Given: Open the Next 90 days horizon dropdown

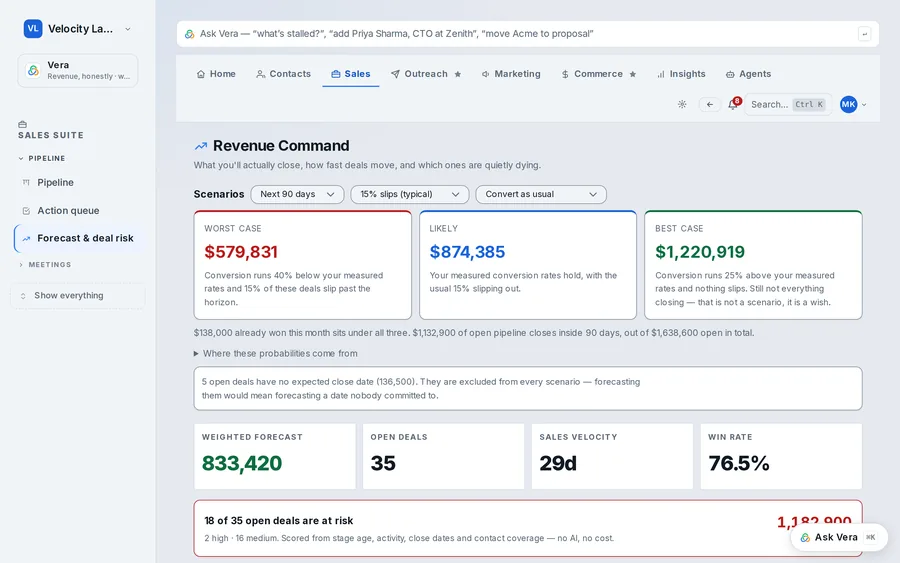Looking at the screenshot, I should (x=297, y=194).
